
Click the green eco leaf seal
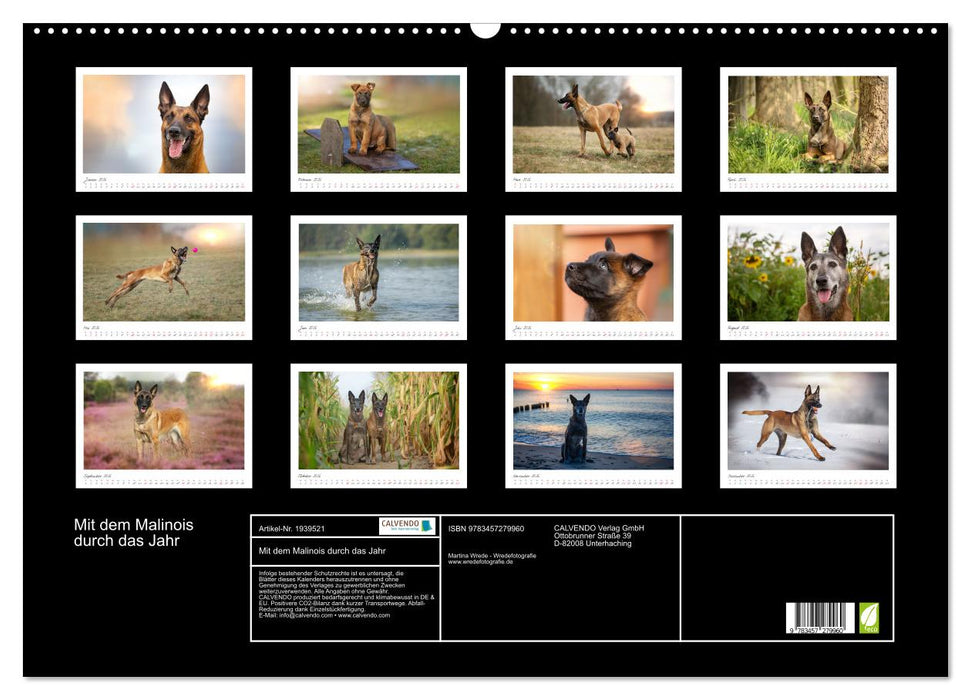[x=868, y=617]
